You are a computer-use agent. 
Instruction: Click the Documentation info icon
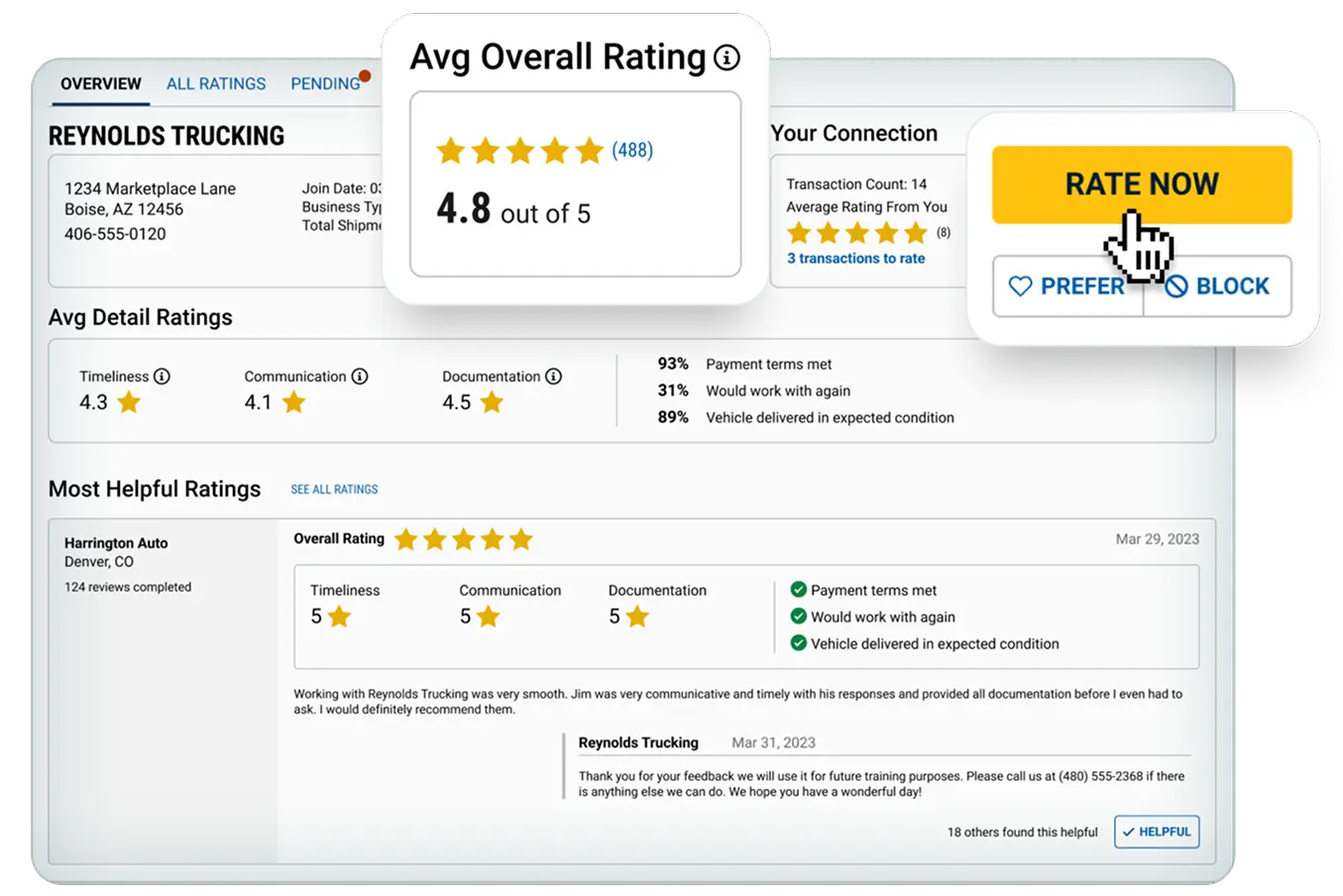(x=553, y=377)
